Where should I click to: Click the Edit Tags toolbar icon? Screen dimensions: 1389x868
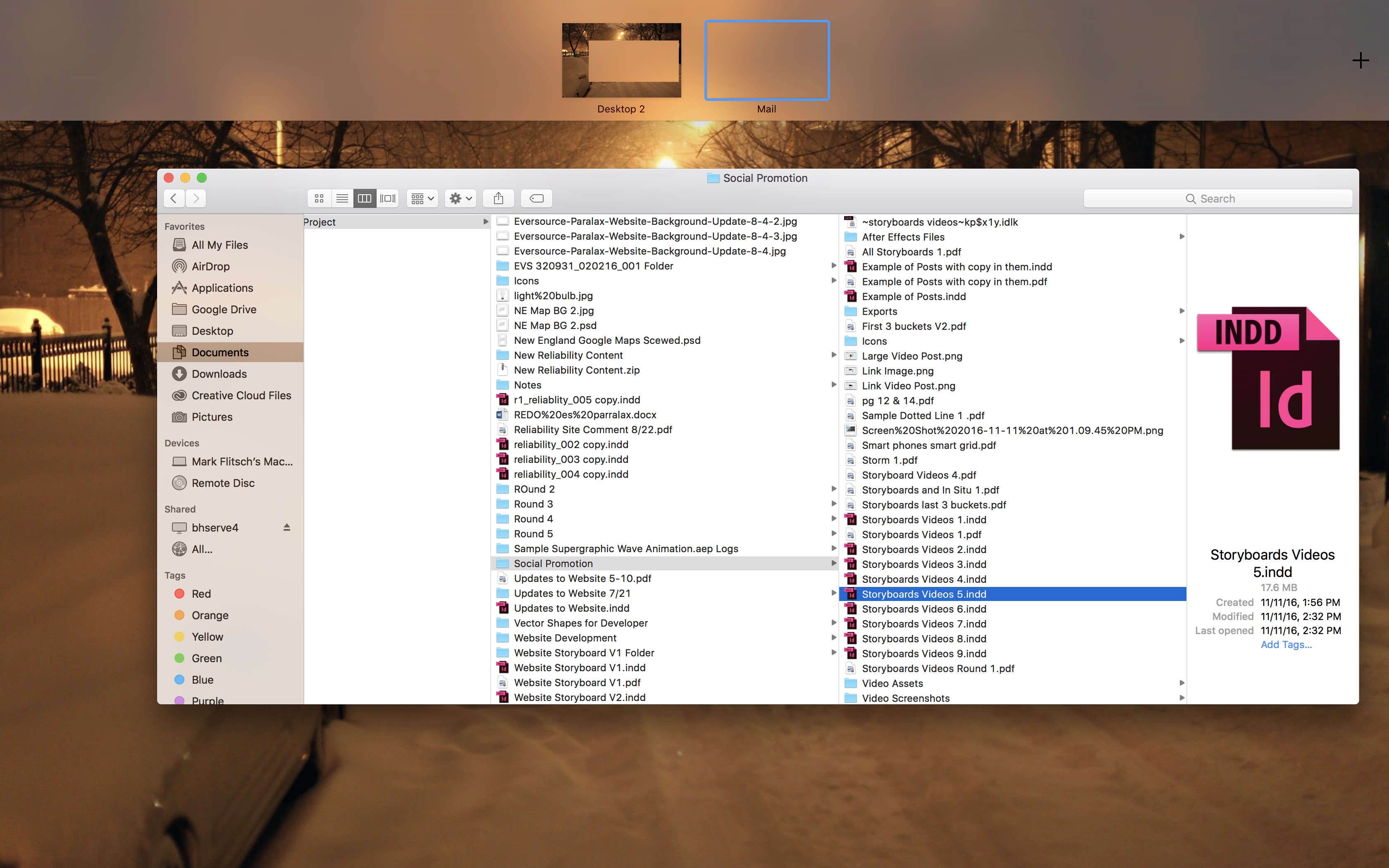pyautogui.click(x=536, y=198)
